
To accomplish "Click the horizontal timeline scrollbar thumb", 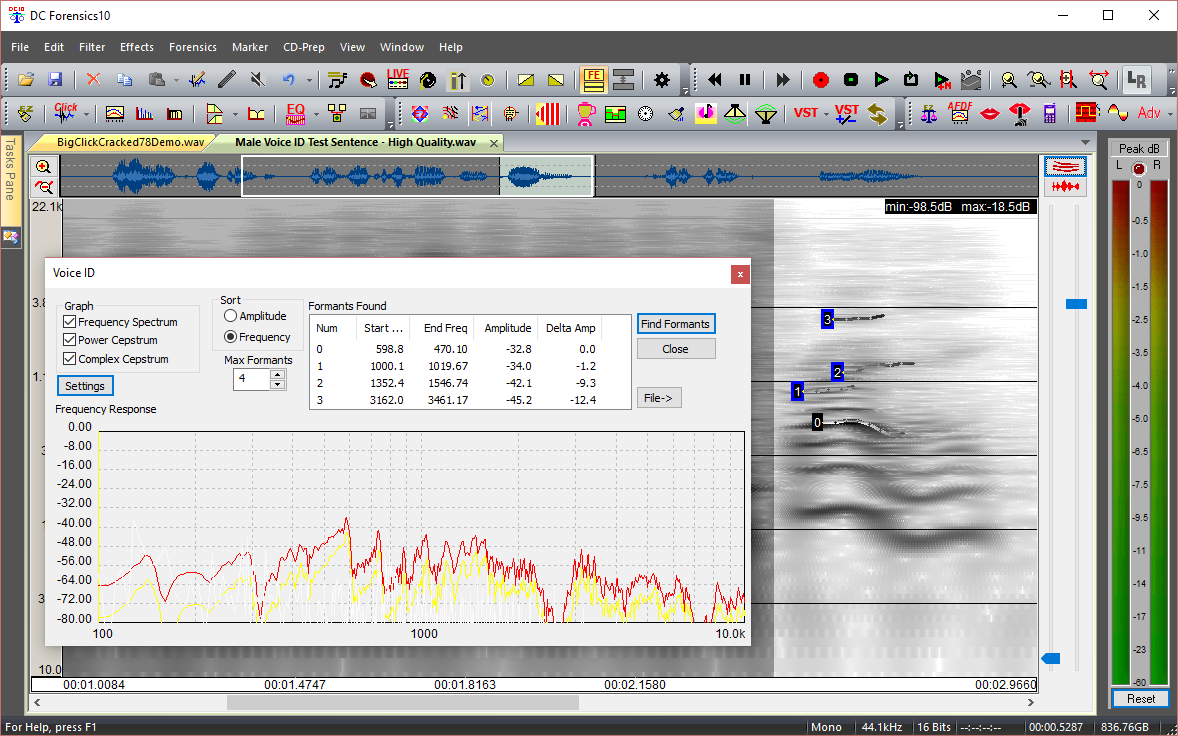I will tap(403, 703).
